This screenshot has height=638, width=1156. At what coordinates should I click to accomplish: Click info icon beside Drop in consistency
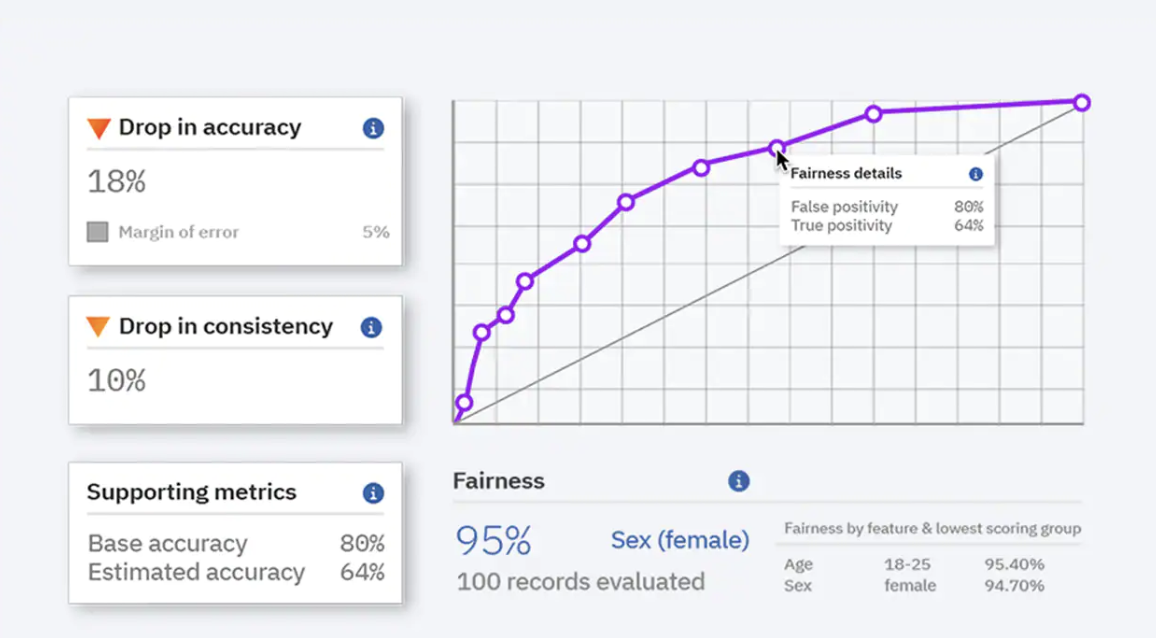(371, 327)
